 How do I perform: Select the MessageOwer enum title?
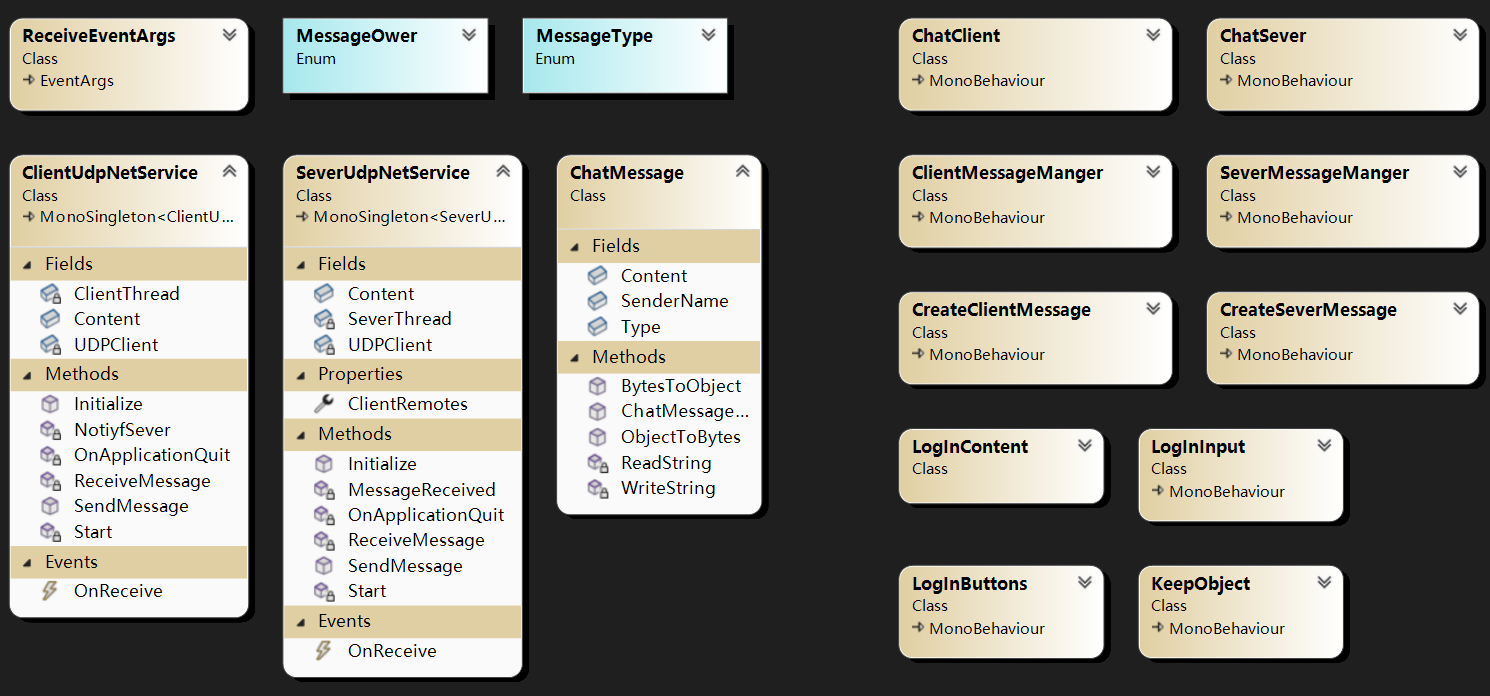[x=356, y=36]
